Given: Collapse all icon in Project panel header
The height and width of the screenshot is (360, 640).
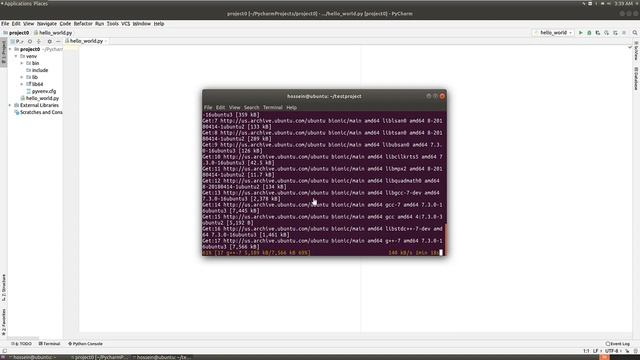Looking at the screenshot, I should pos(39,41).
